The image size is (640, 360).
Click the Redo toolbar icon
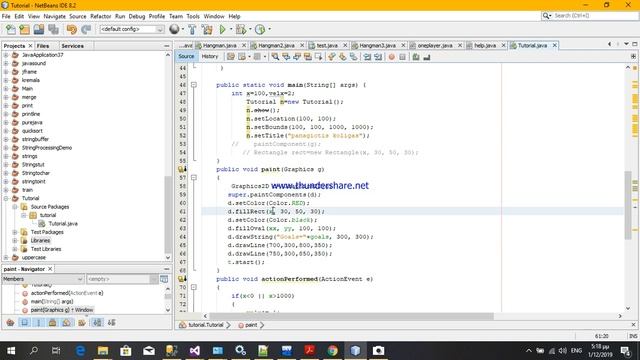[86, 29]
